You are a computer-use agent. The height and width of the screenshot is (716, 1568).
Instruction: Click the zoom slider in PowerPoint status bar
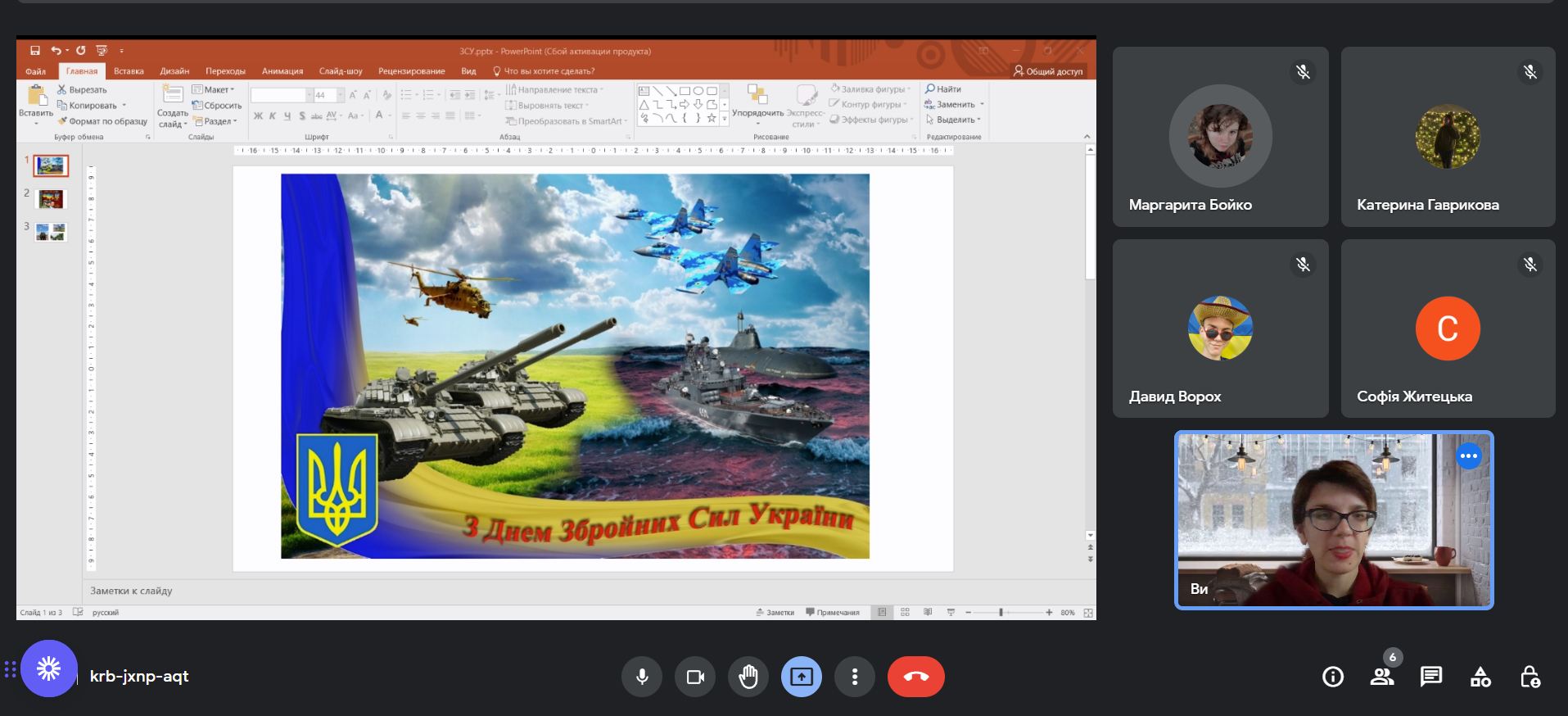coord(1001,612)
